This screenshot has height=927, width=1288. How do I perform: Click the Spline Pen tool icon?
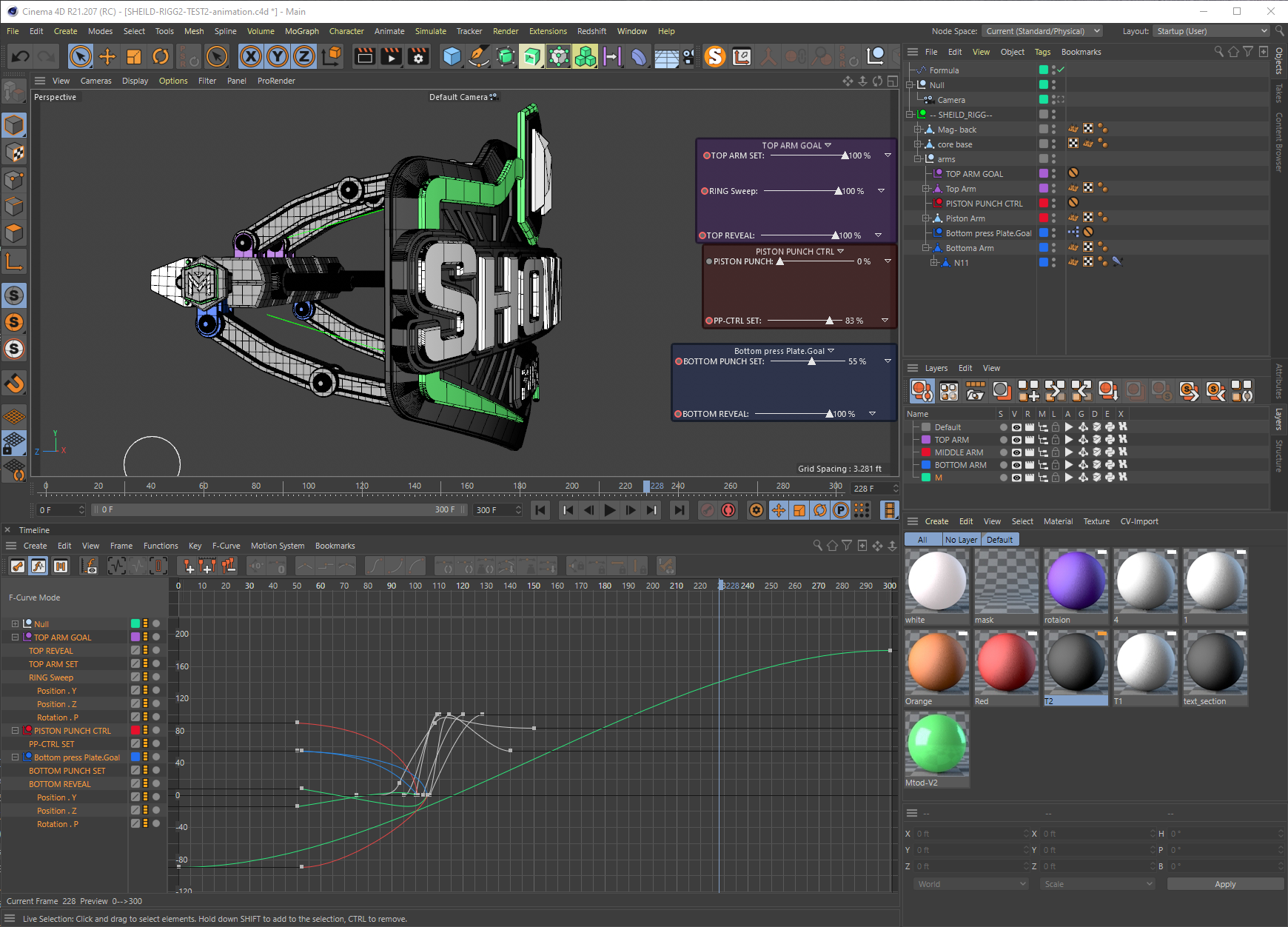pyautogui.click(x=479, y=56)
